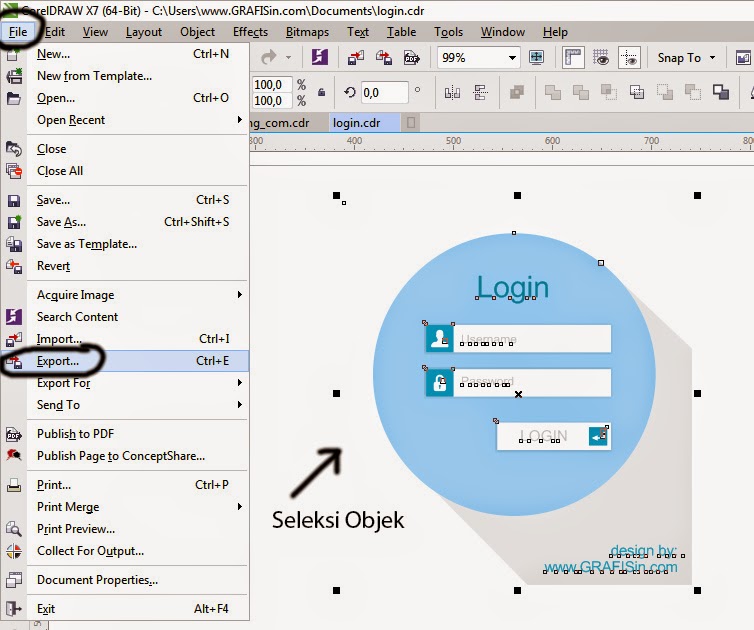The image size is (754, 630).
Task: Click the rotation angle field
Action: (x=385, y=92)
